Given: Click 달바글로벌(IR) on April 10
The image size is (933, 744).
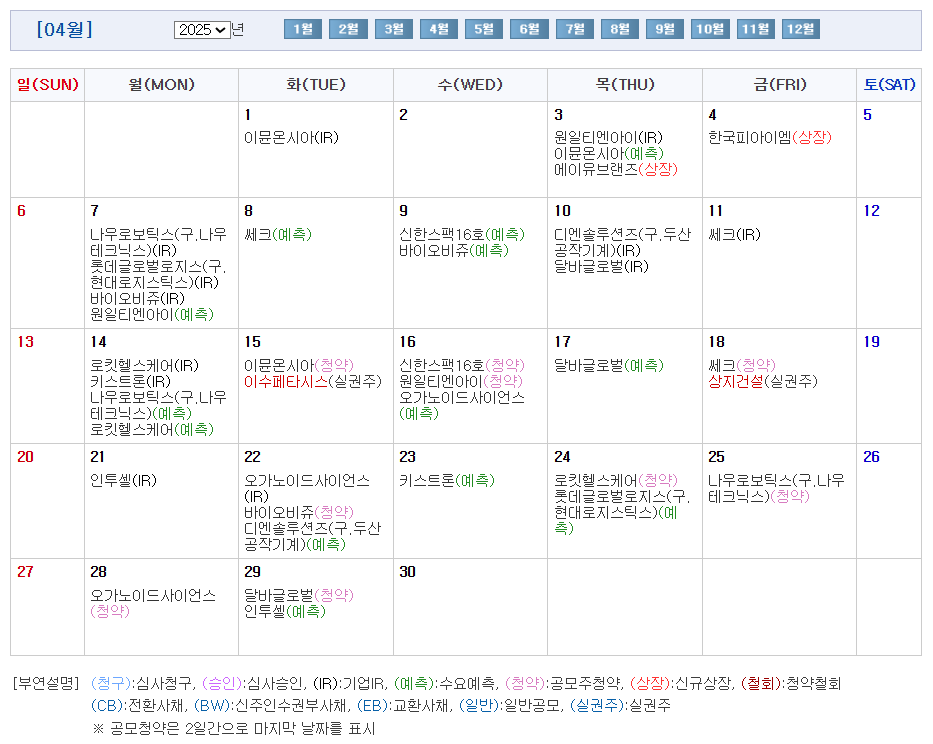Looking at the screenshot, I should pyautogui.click(x=601, y=267).
